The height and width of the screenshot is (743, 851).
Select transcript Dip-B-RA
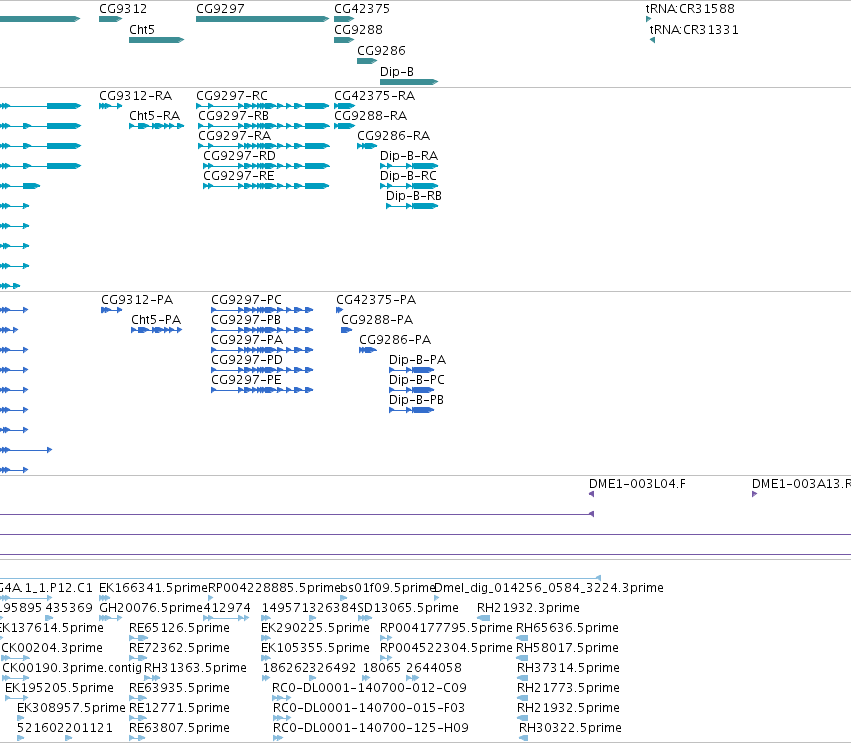coord(409,156)
